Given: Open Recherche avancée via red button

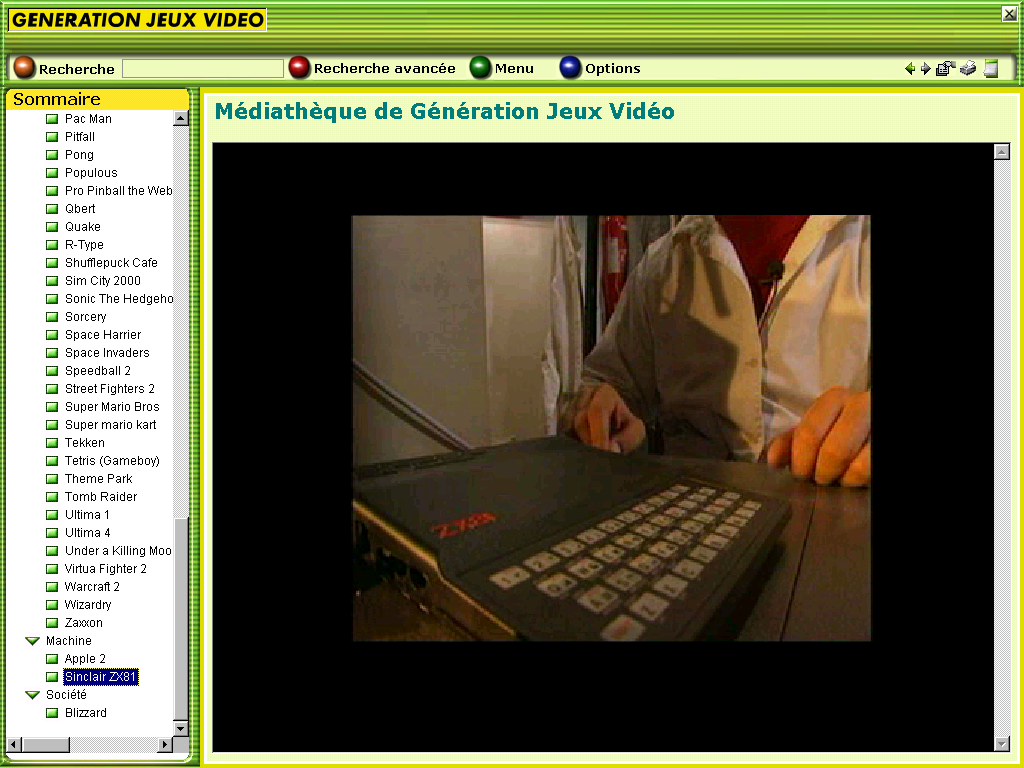Looking at the screenshot, I should tap(300, 68).
